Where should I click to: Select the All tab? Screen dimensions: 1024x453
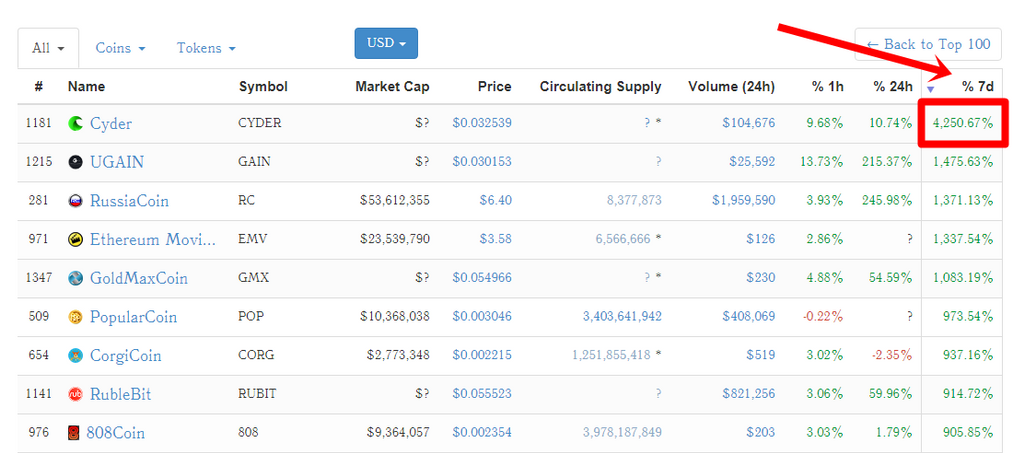(48, 48)
